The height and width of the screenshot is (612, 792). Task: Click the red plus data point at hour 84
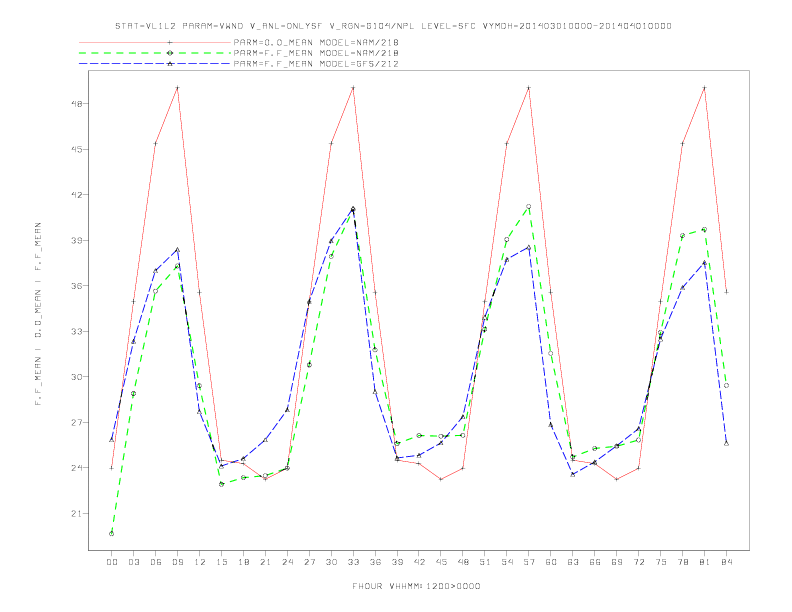pos(726,292)
